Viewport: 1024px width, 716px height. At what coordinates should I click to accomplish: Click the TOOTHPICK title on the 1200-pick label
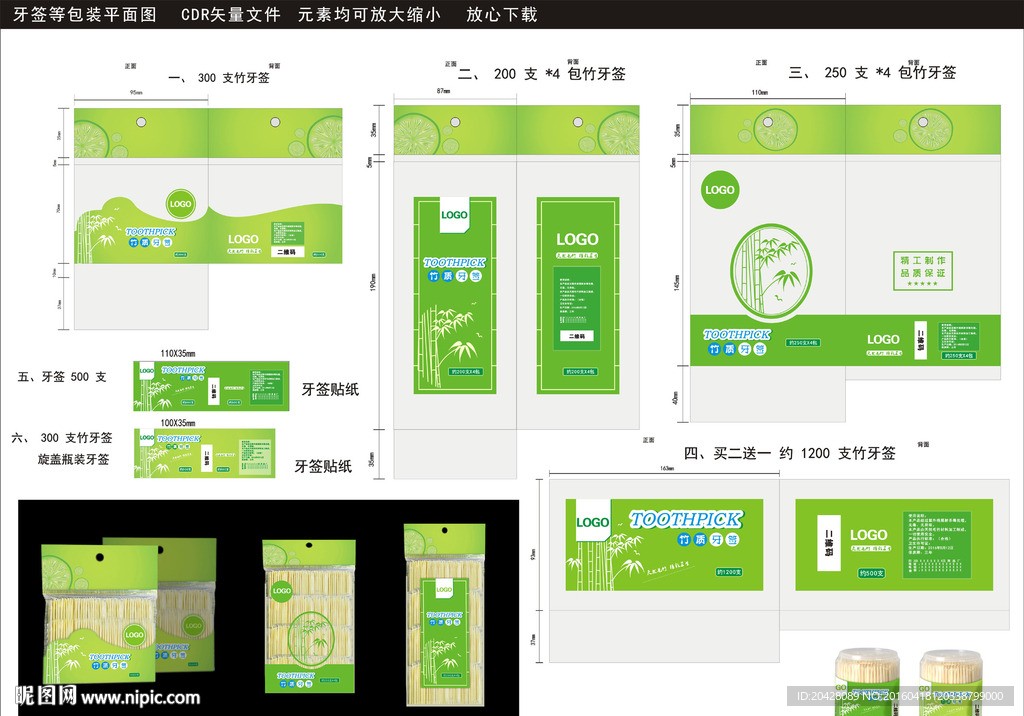686,519
